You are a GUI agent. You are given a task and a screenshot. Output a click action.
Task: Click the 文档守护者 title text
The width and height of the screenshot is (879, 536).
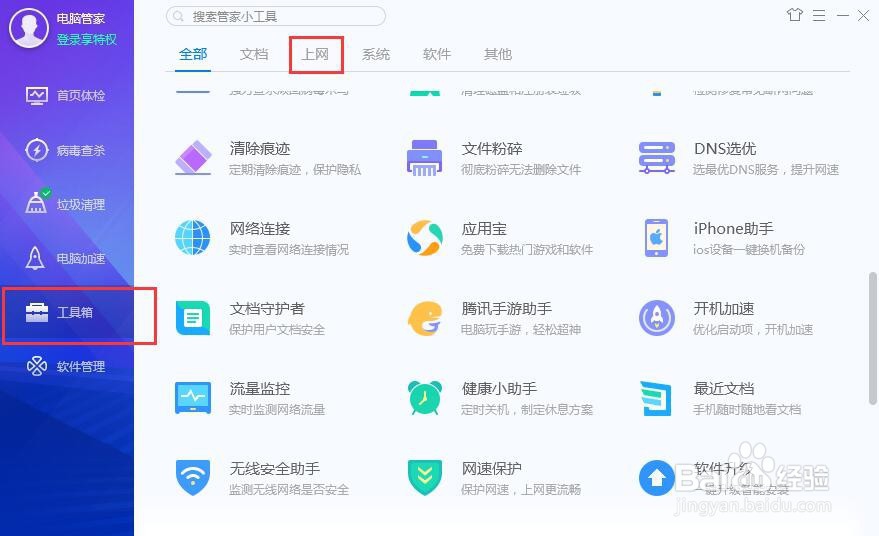point(267,309)
